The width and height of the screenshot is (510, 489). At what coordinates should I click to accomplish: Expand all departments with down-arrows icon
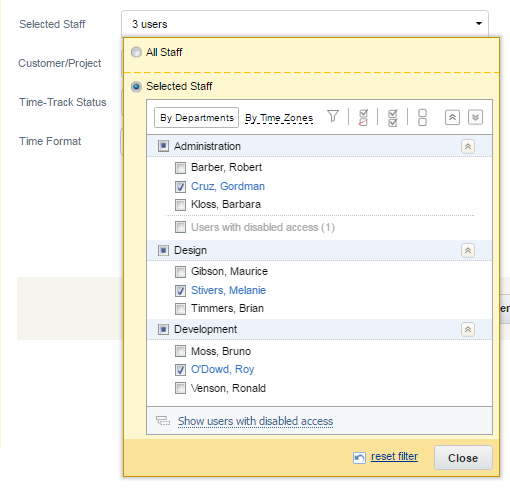click(x=475, y=117)
